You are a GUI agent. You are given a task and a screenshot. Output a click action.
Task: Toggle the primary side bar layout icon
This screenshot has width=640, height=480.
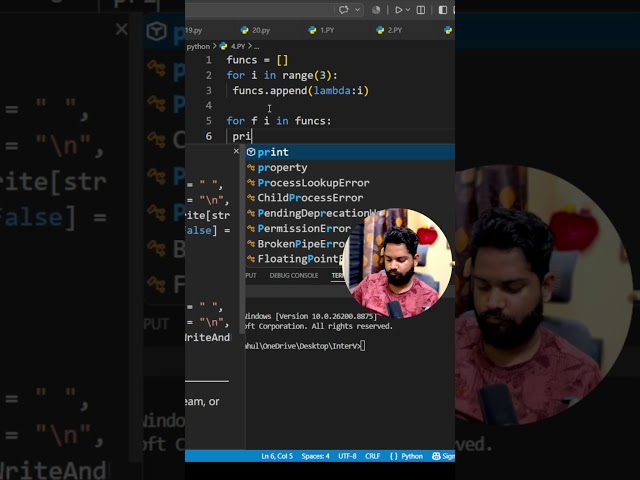[443, 10]
